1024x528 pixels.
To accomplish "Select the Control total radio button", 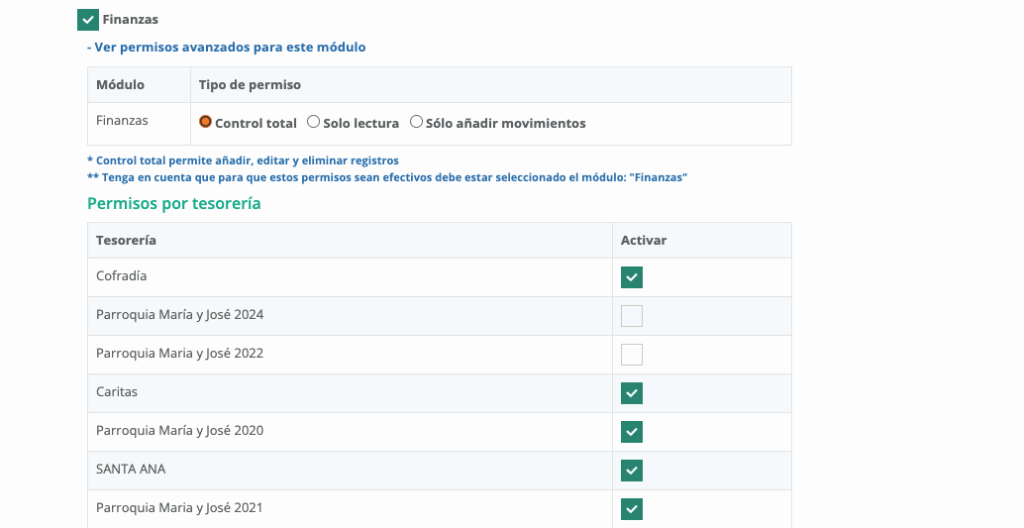I will [206, 122].
